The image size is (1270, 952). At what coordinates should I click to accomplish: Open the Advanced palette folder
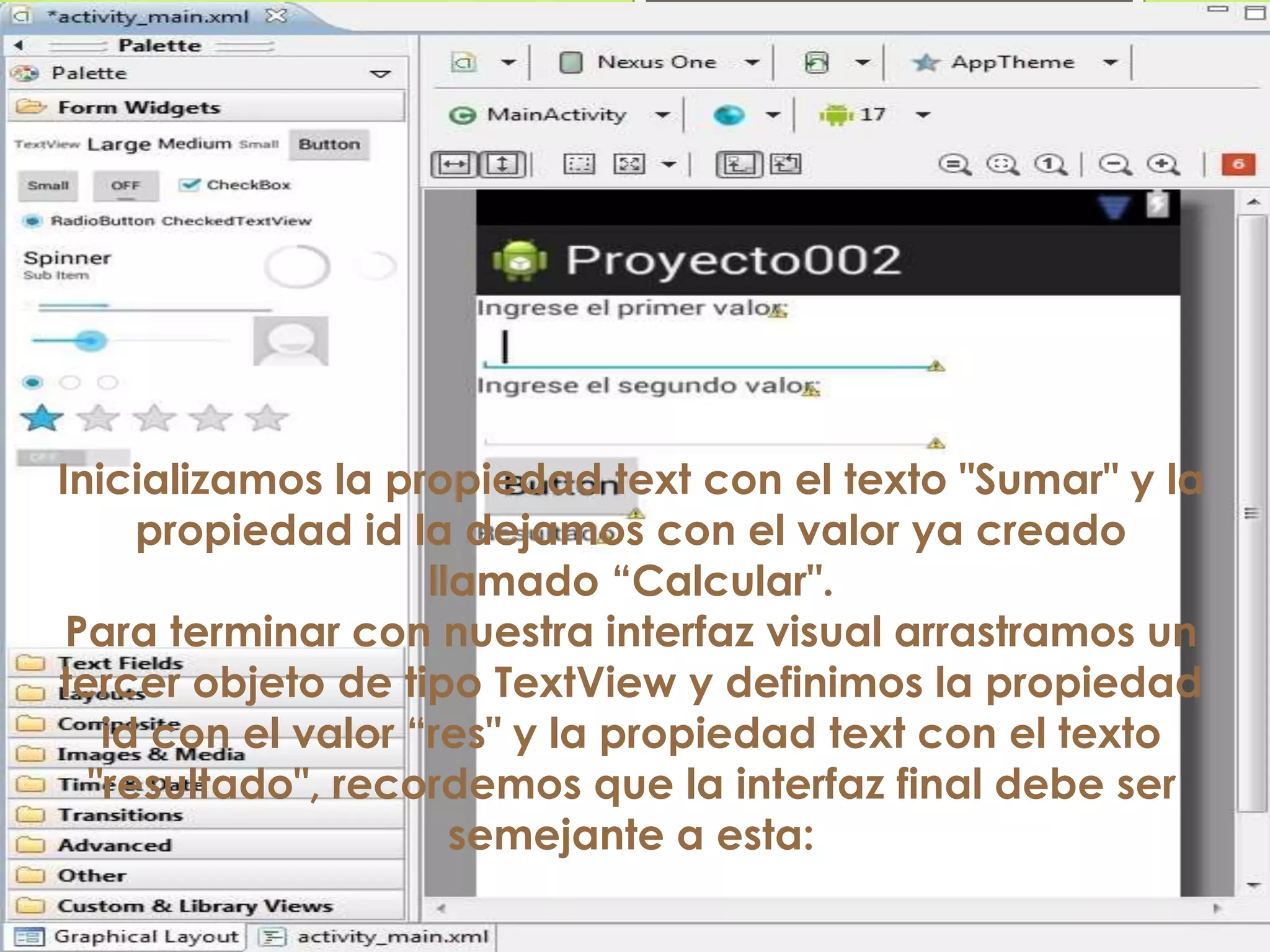click(206, 845)
